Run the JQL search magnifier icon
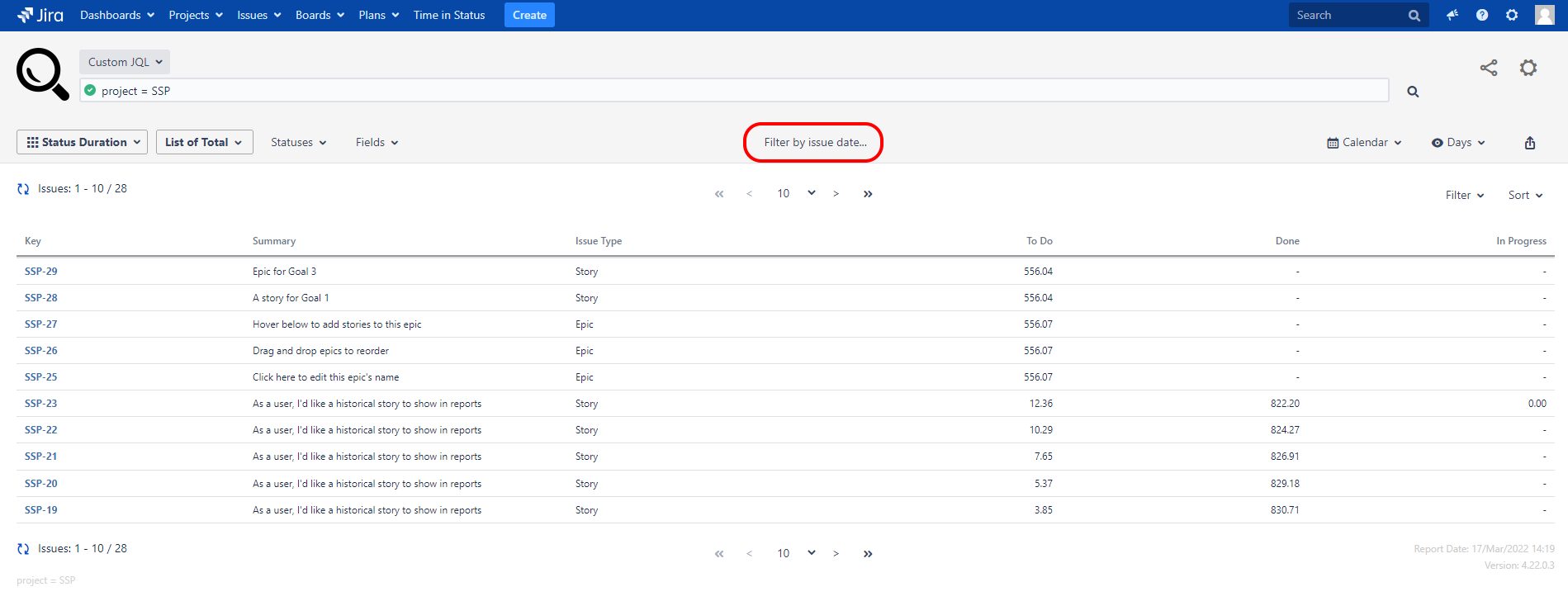The height and width of the screenshot is (601, 1568). pos(1413,92)
